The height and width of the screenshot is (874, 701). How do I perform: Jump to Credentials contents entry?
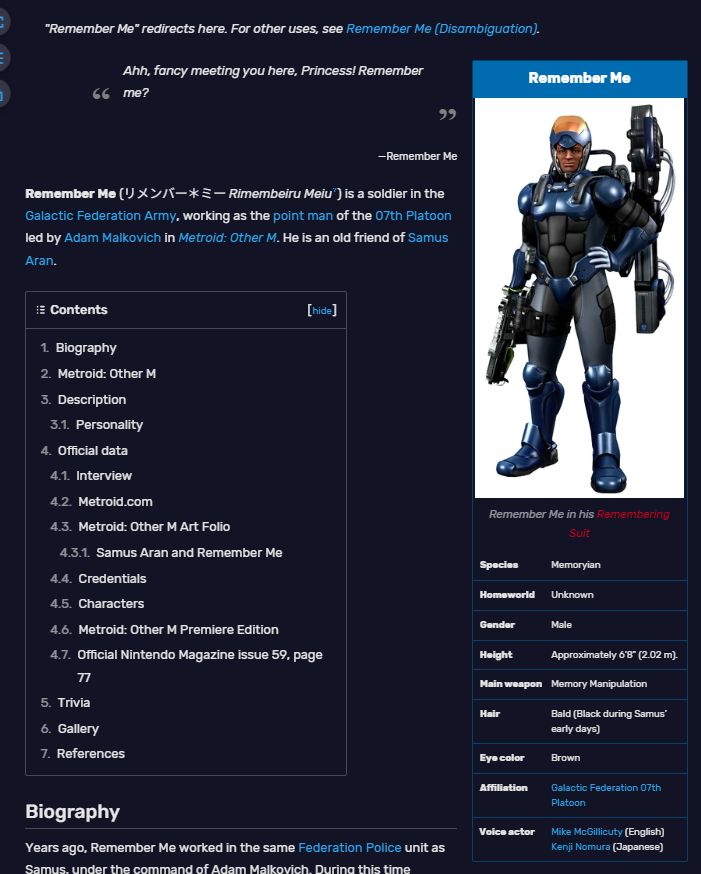tap(112, 579)
